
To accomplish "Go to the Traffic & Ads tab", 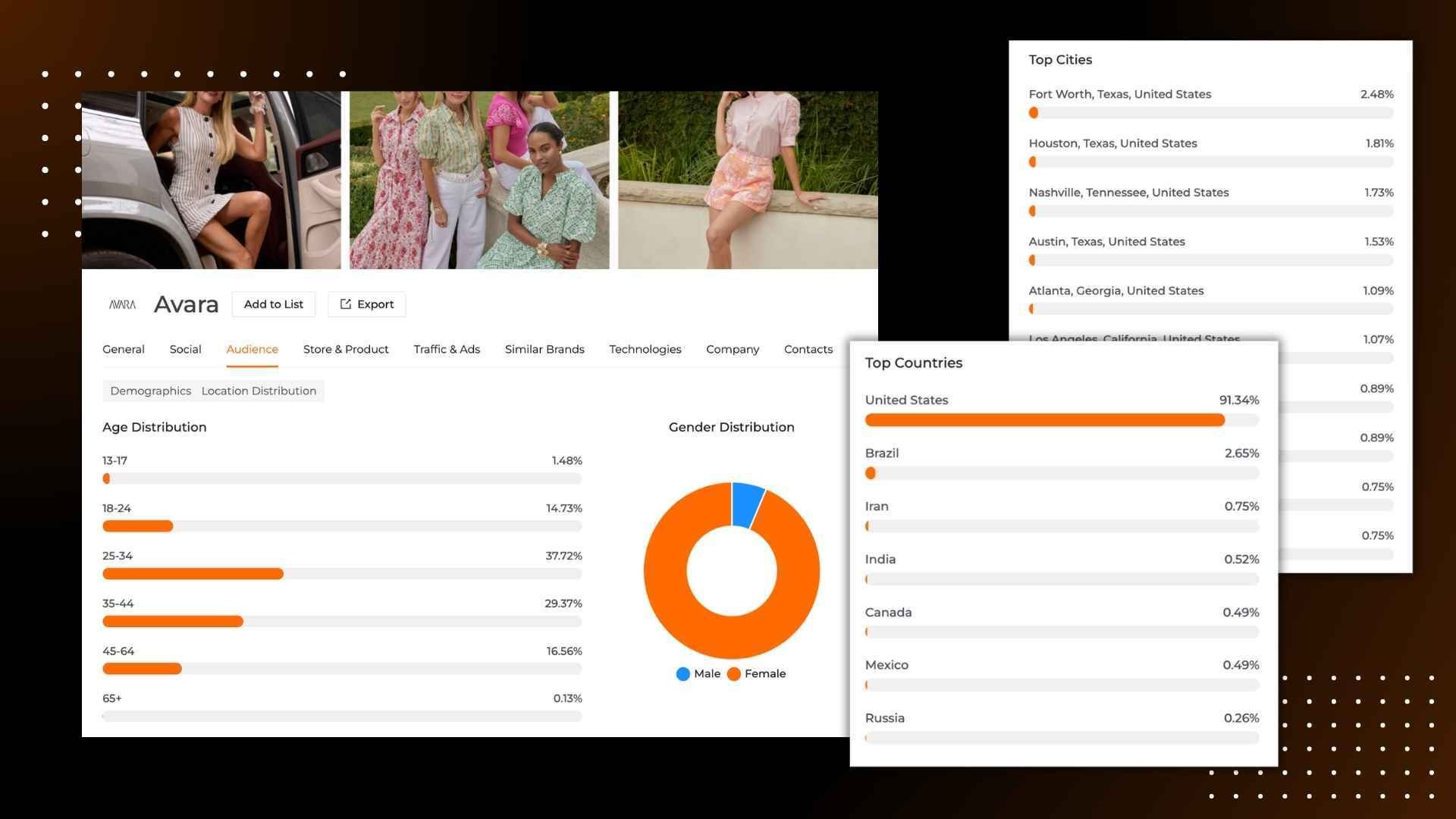I will coord(447,349).
